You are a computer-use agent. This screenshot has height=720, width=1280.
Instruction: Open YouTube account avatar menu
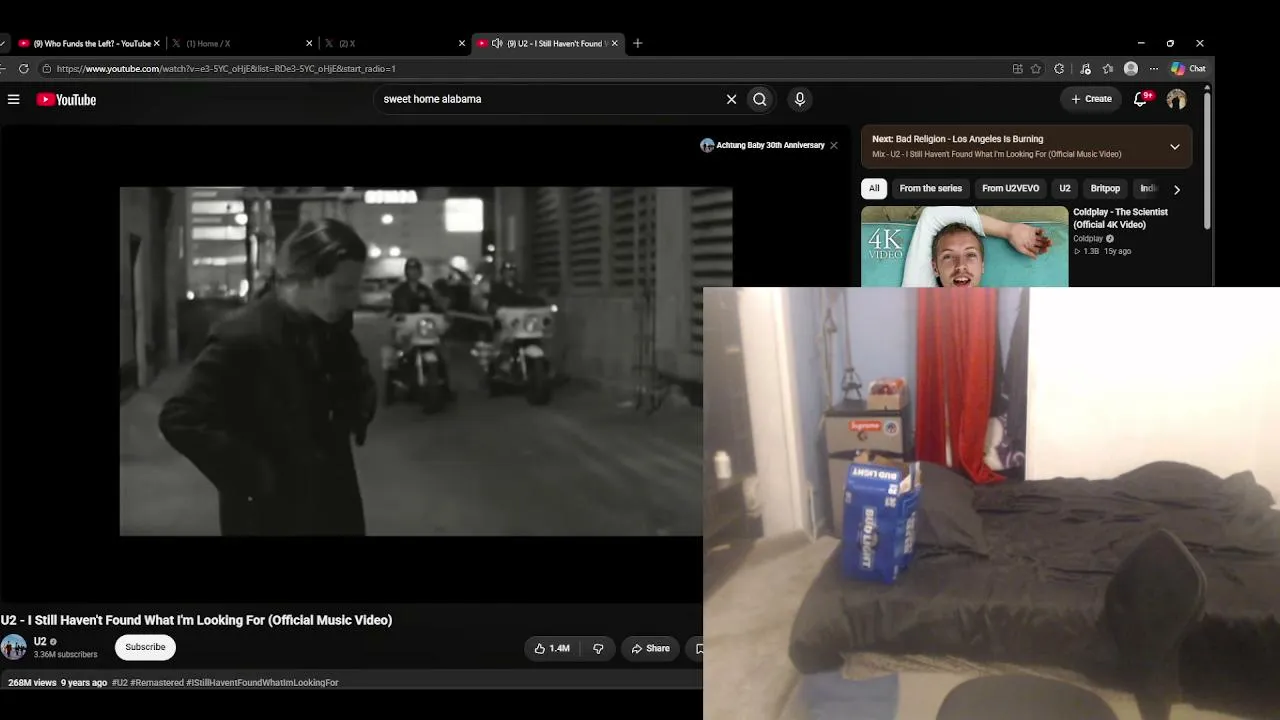coord(1176,99)
